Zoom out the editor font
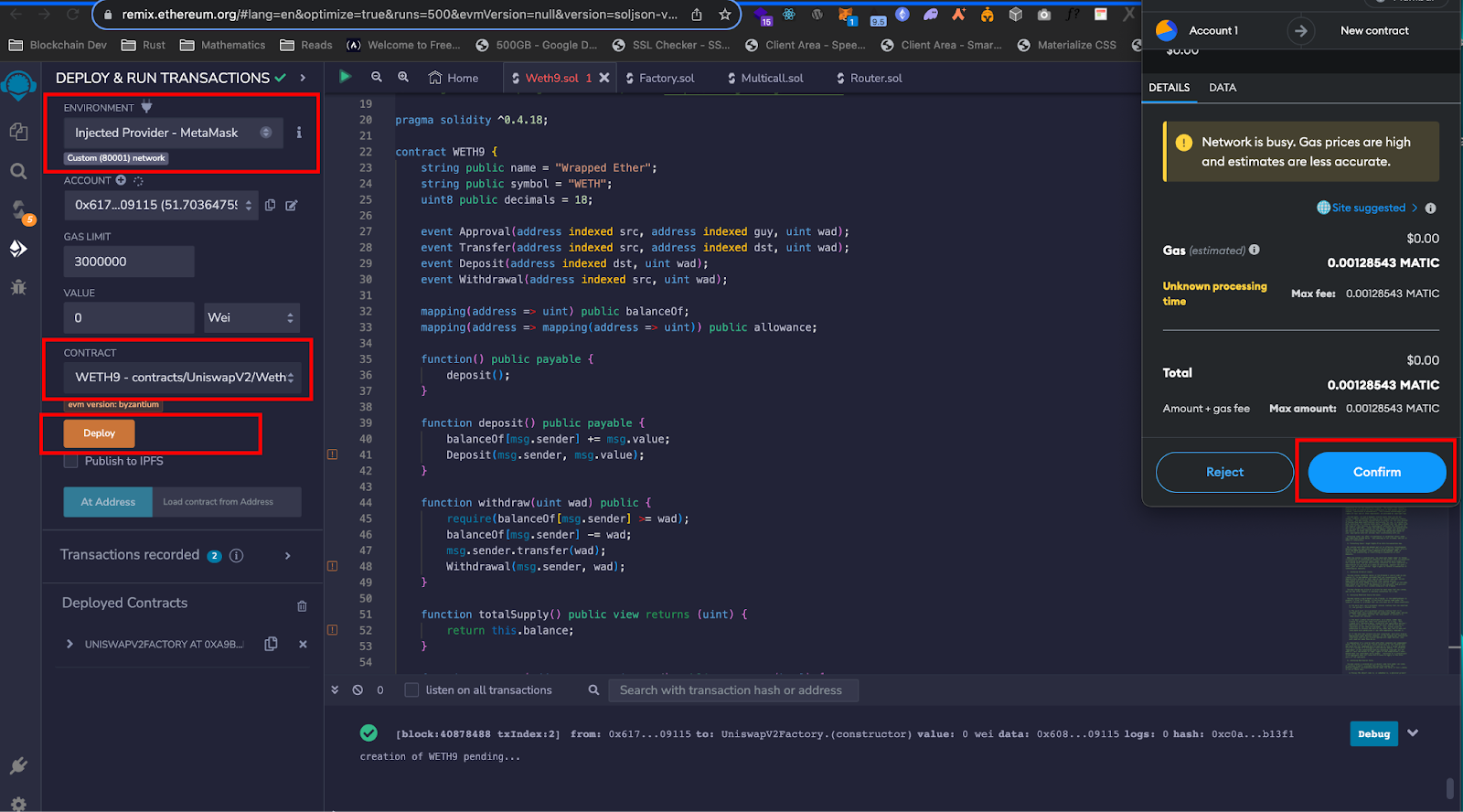The width and height of the screenshot is (1463, 812). point(376,77)
